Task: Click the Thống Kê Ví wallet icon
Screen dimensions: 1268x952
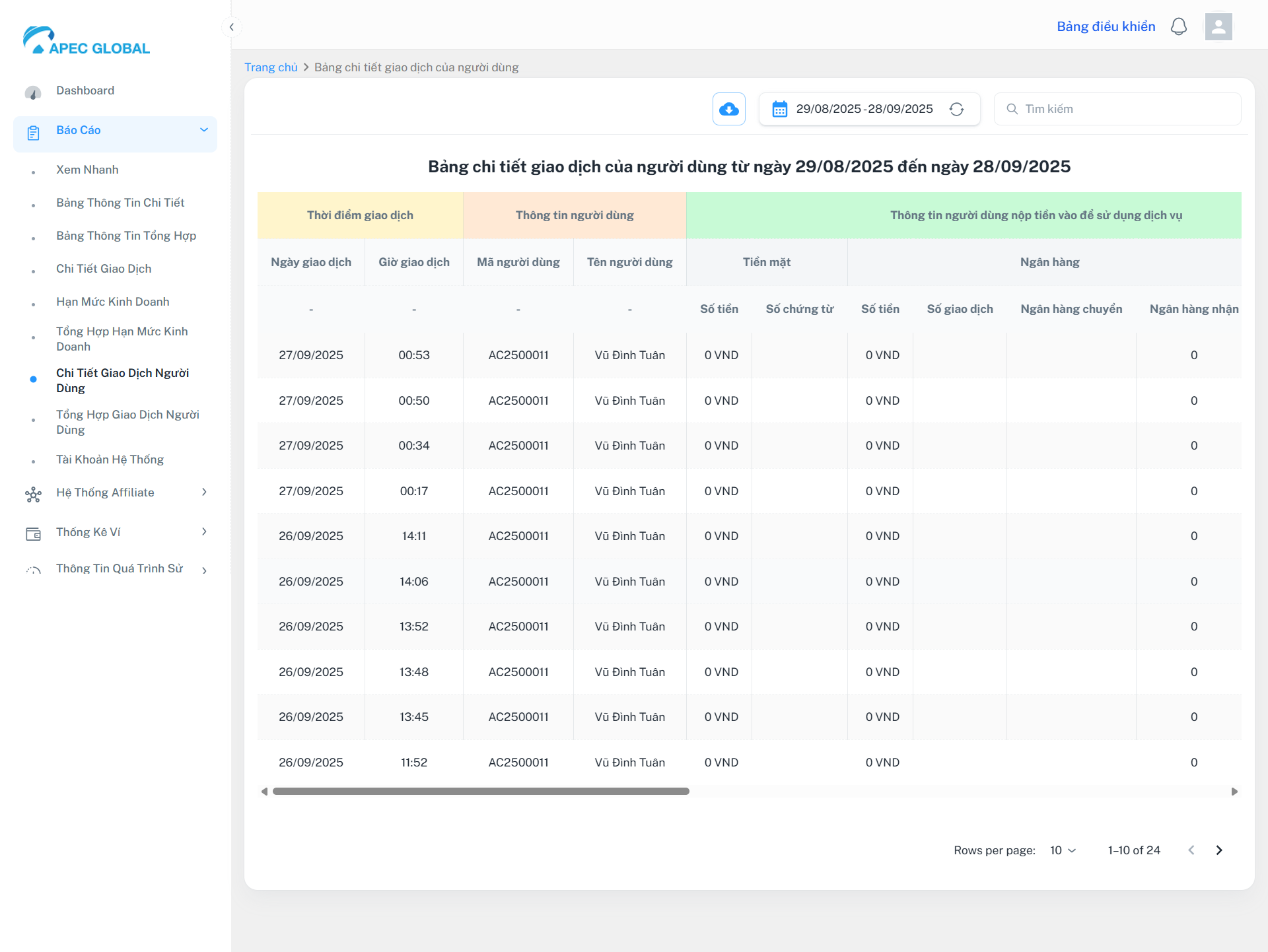Action: click(x=33, y=533)
